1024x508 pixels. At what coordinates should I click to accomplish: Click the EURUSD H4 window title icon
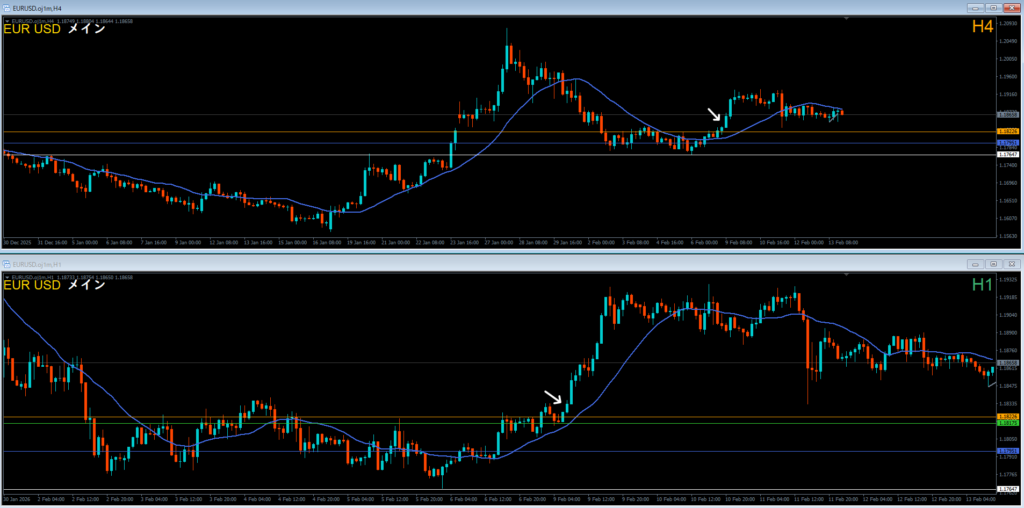tap(7, 8)
